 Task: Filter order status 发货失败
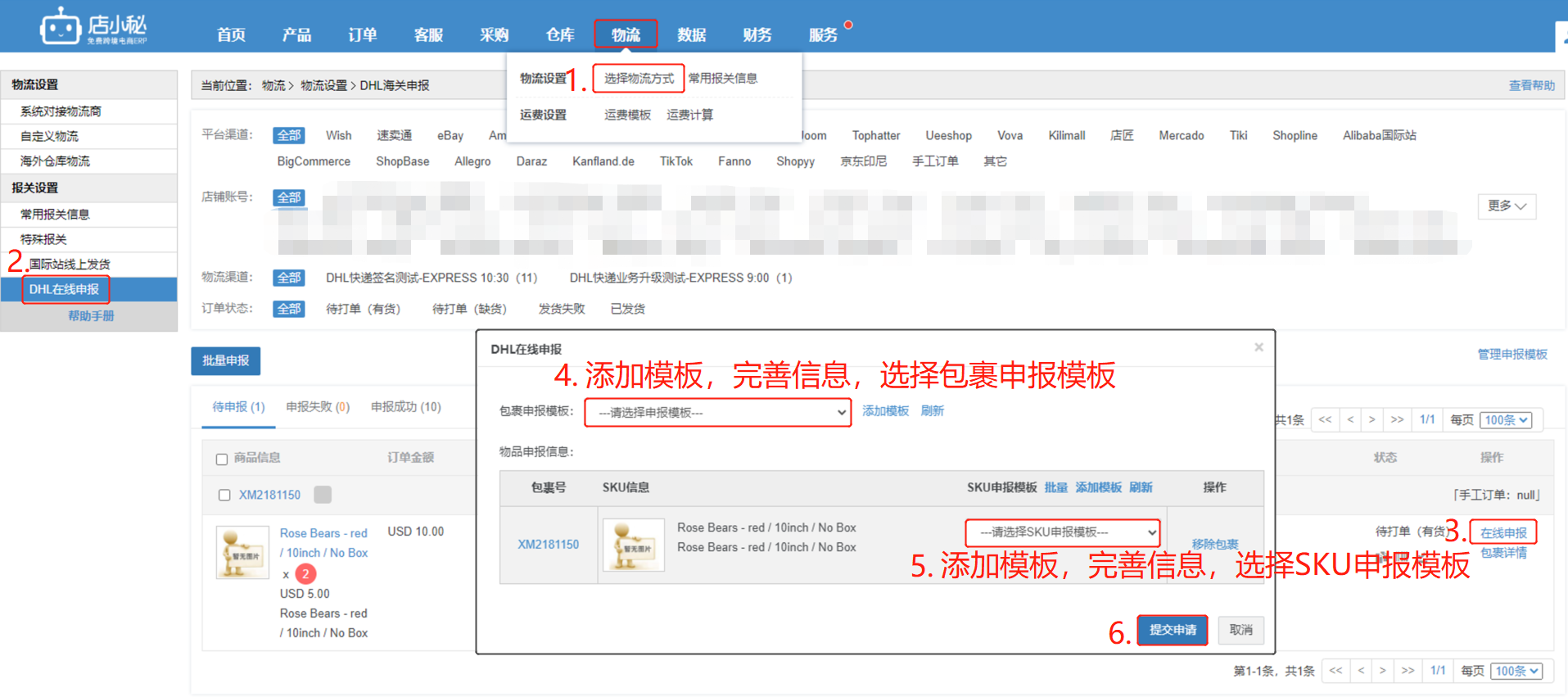[x=562, y=309]
